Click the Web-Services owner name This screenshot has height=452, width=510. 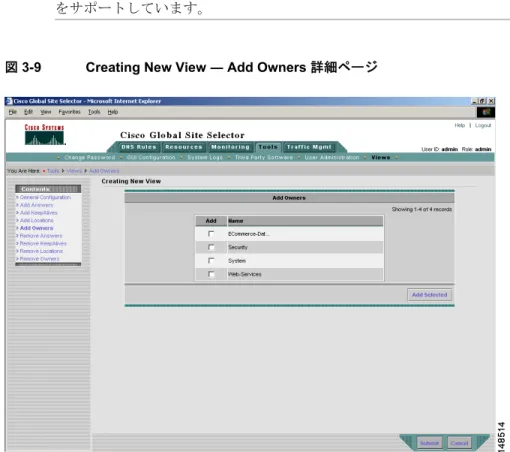point(245,274)
